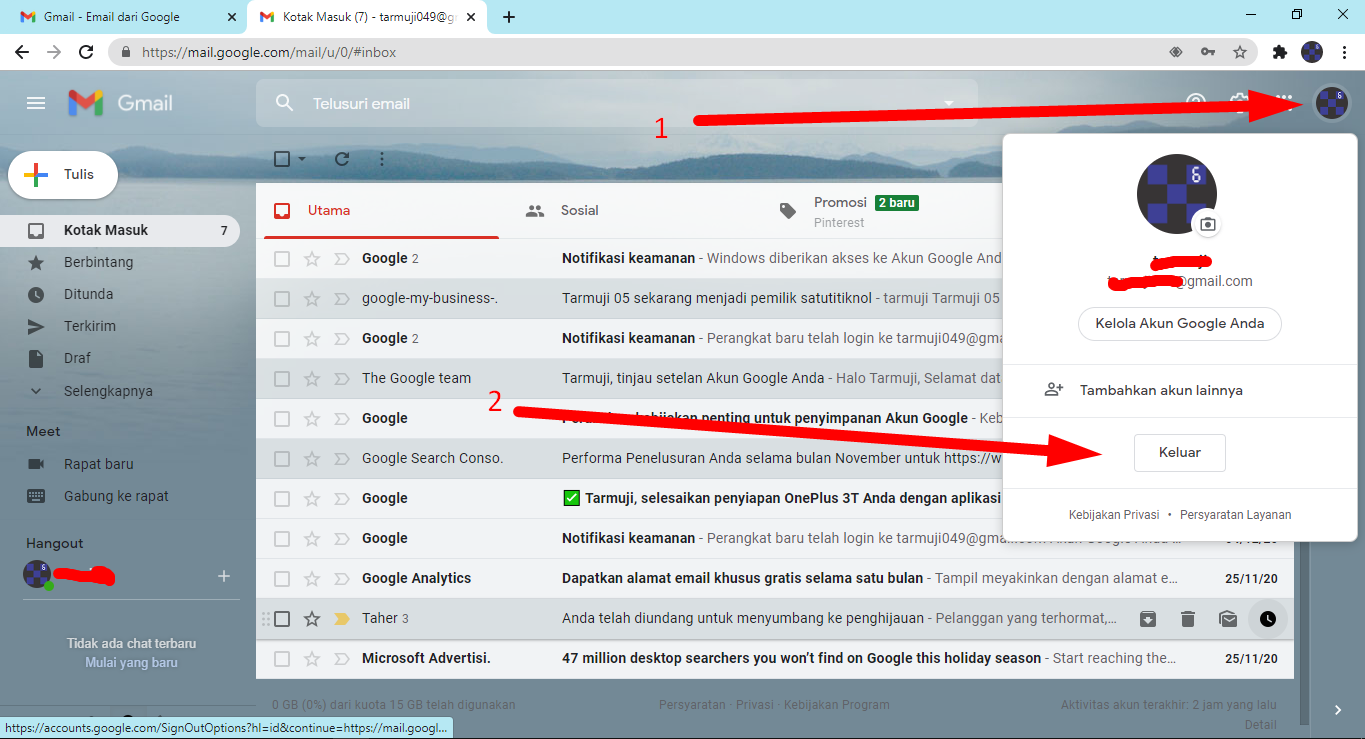Screen dimensions: 1365x739
Task: Archive the Taher email
Action: point(1148,619)
